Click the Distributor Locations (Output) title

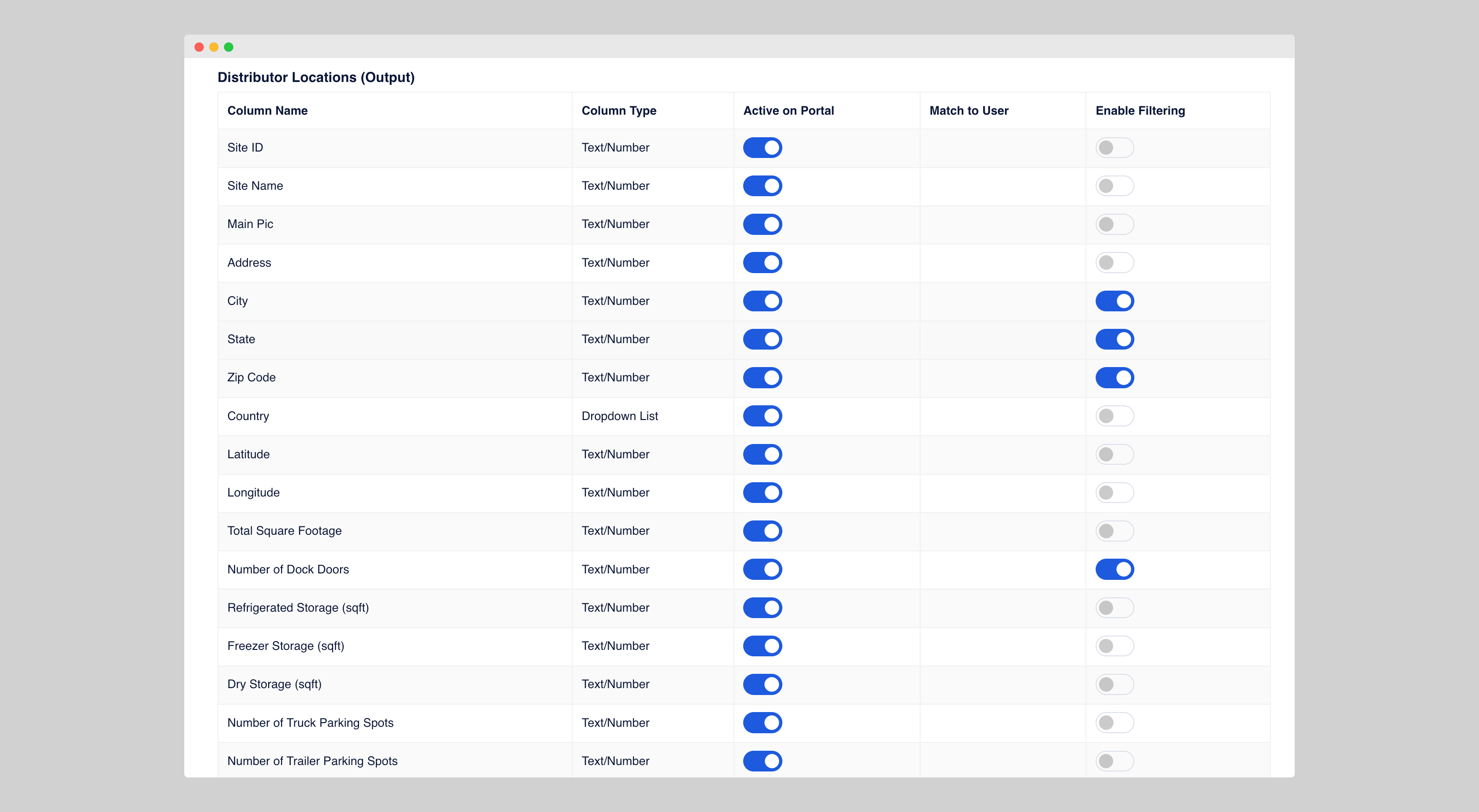point(316,77)
